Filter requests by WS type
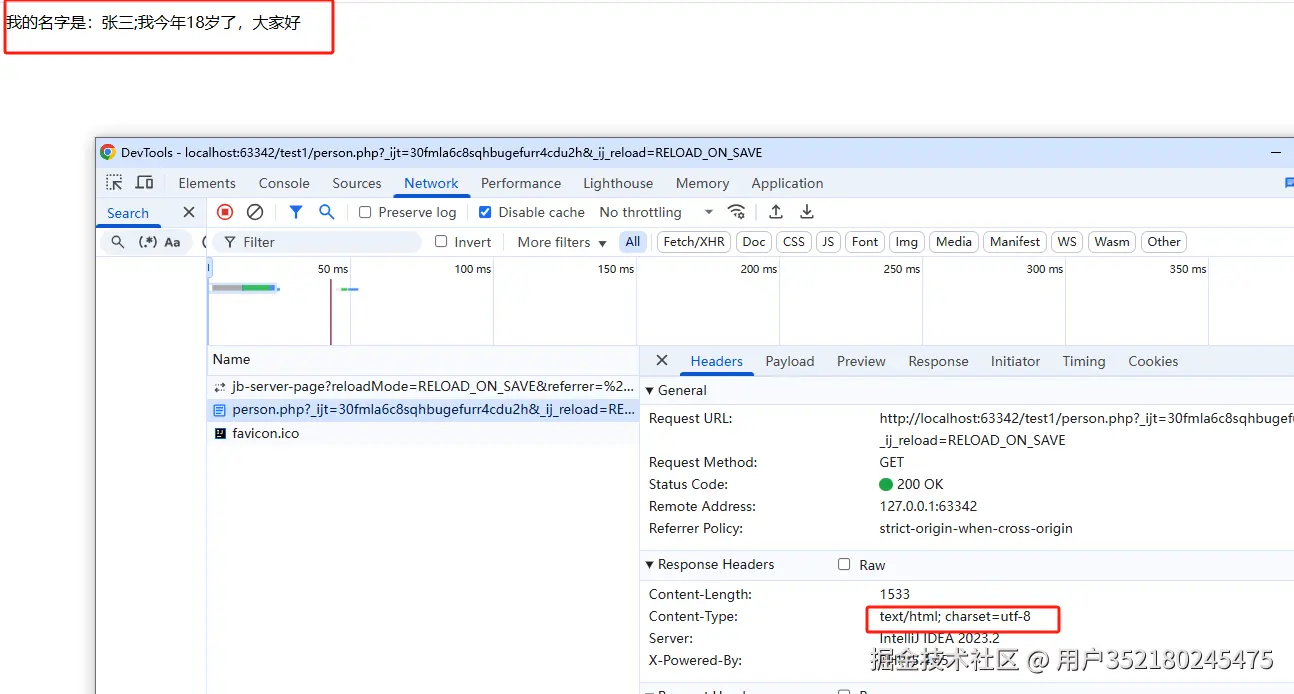This screenshot has width=1294, height=694. click(1067, 241)
